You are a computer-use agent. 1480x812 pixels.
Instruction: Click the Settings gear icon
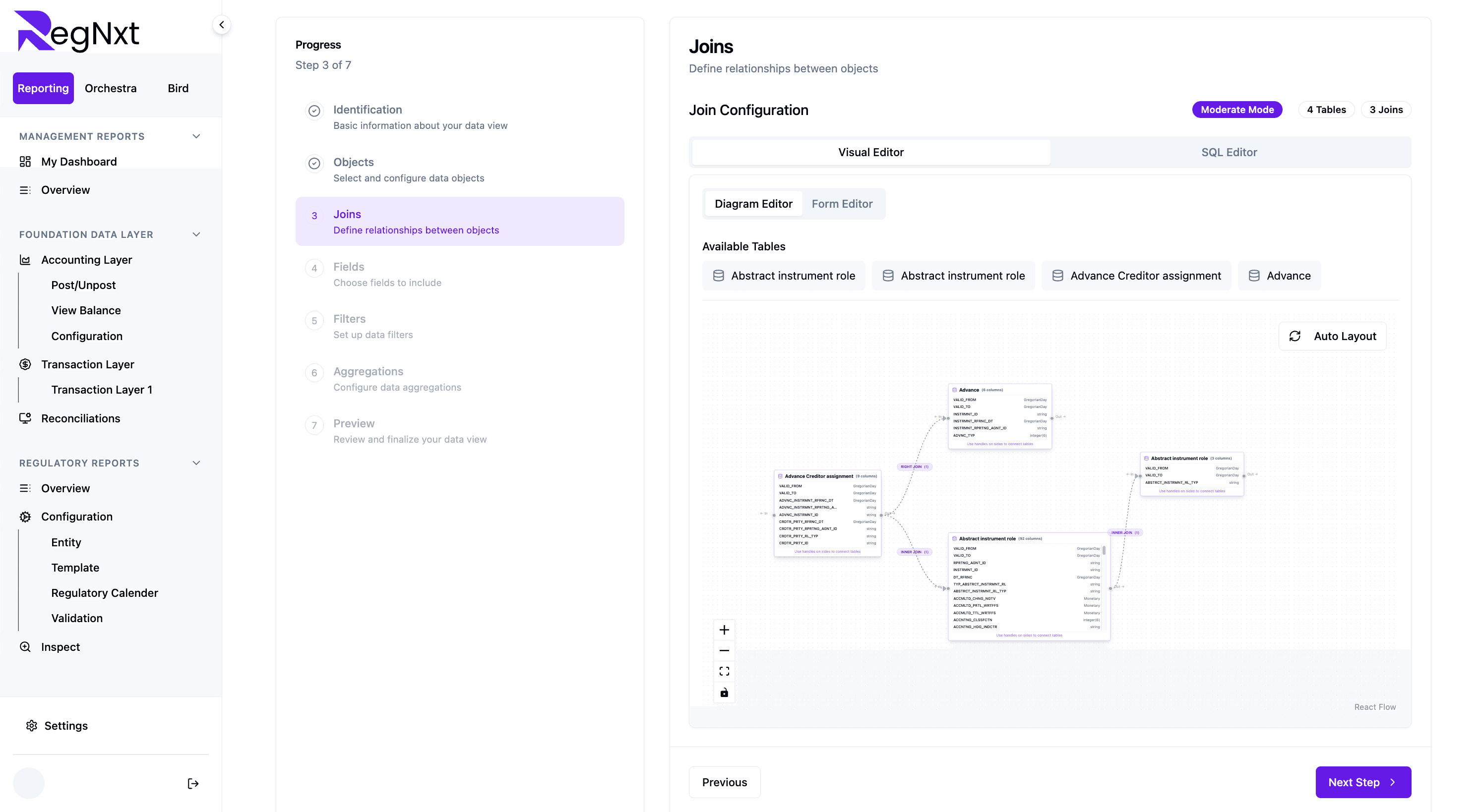click(x=32, y=725)
